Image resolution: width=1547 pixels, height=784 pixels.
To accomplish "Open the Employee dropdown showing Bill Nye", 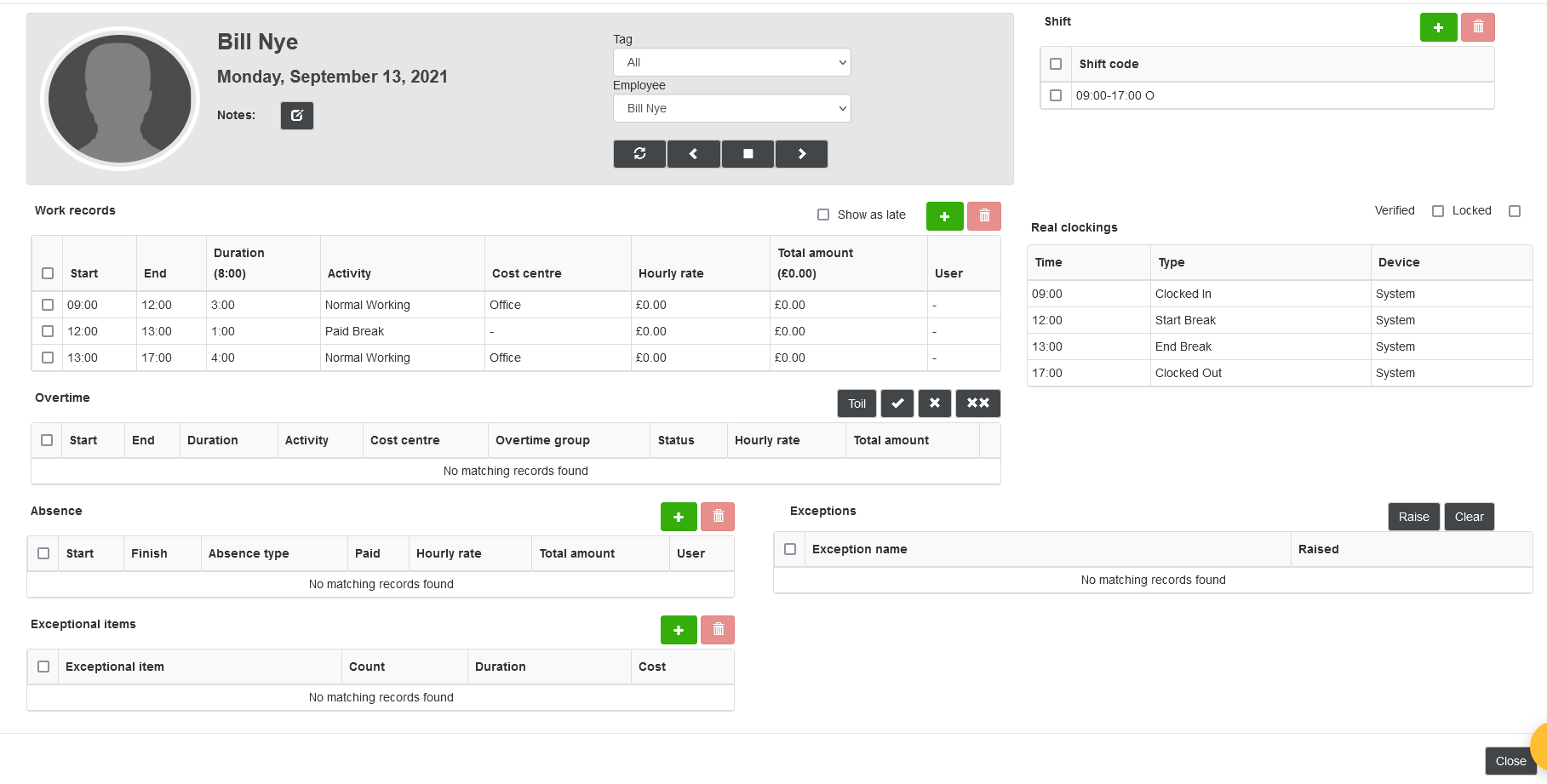I will click(731, 108).
